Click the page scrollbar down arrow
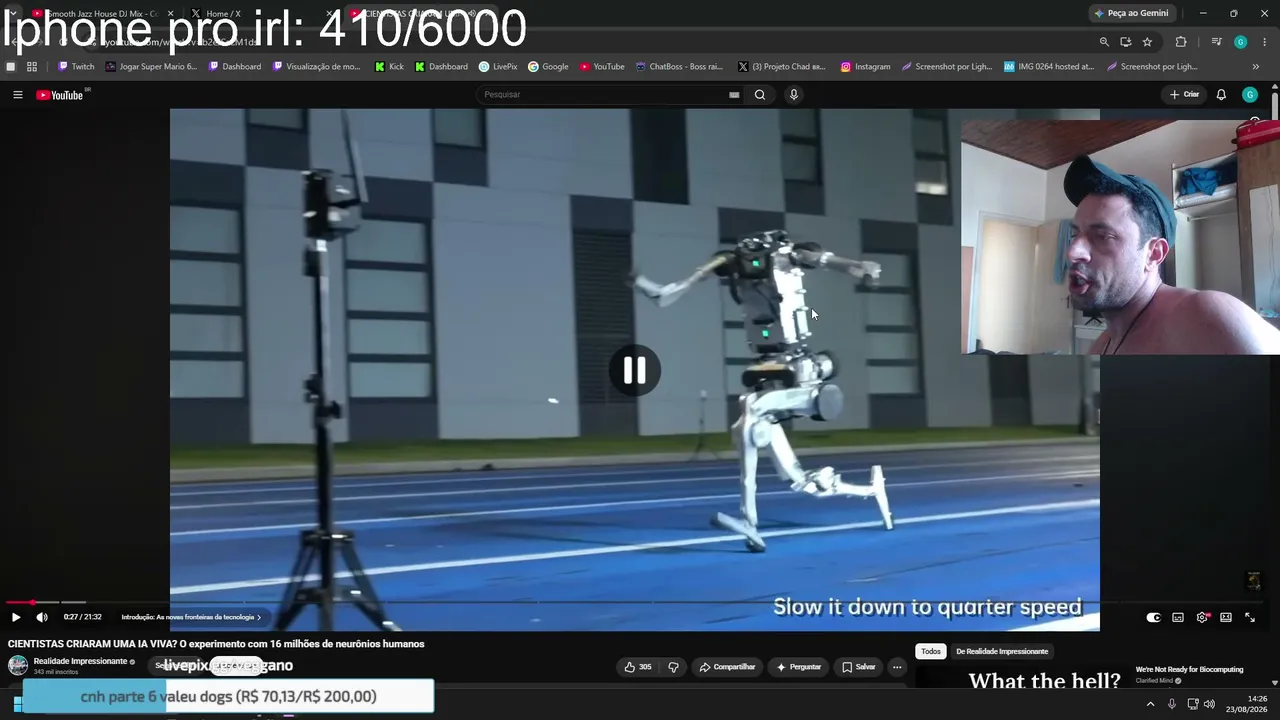This screenshot has height=720, width=1280. (x=1275, y=683)
